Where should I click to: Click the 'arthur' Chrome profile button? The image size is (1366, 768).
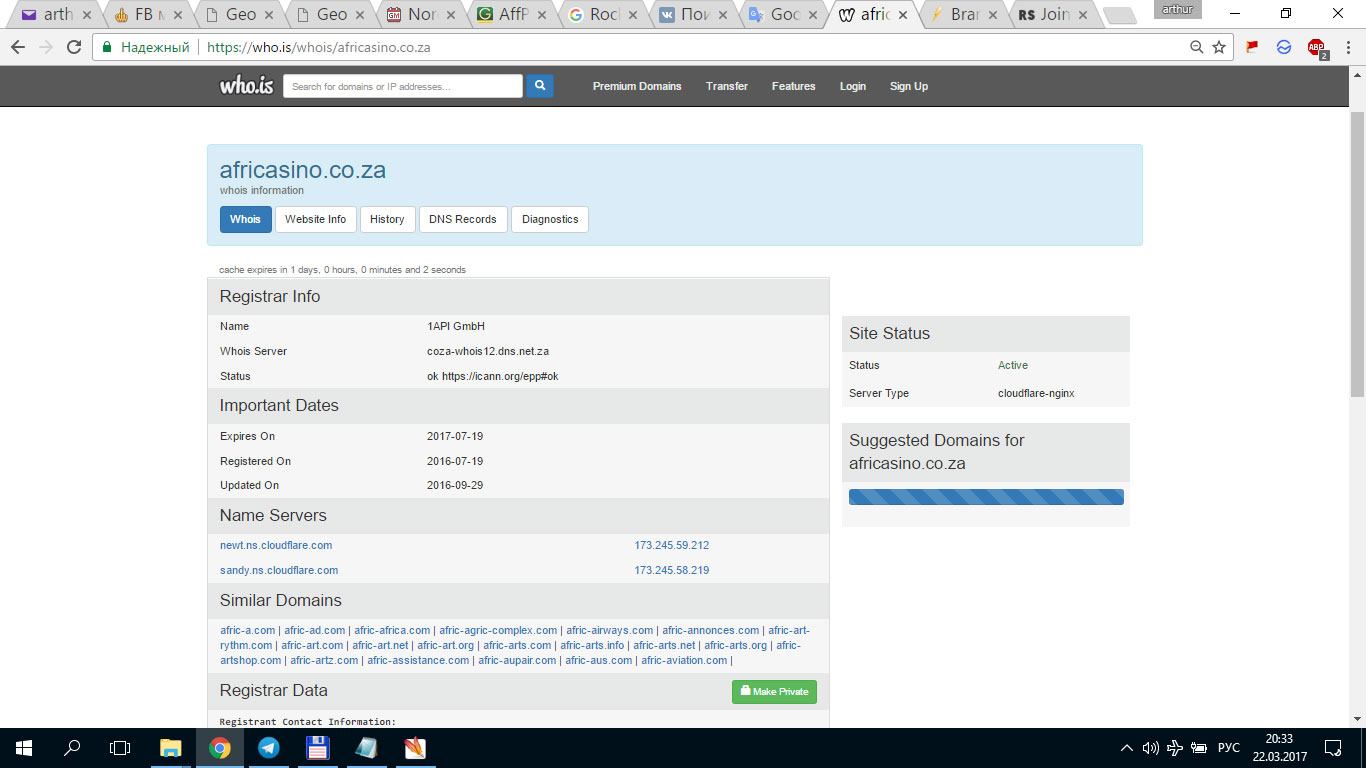coord(1177,9)
